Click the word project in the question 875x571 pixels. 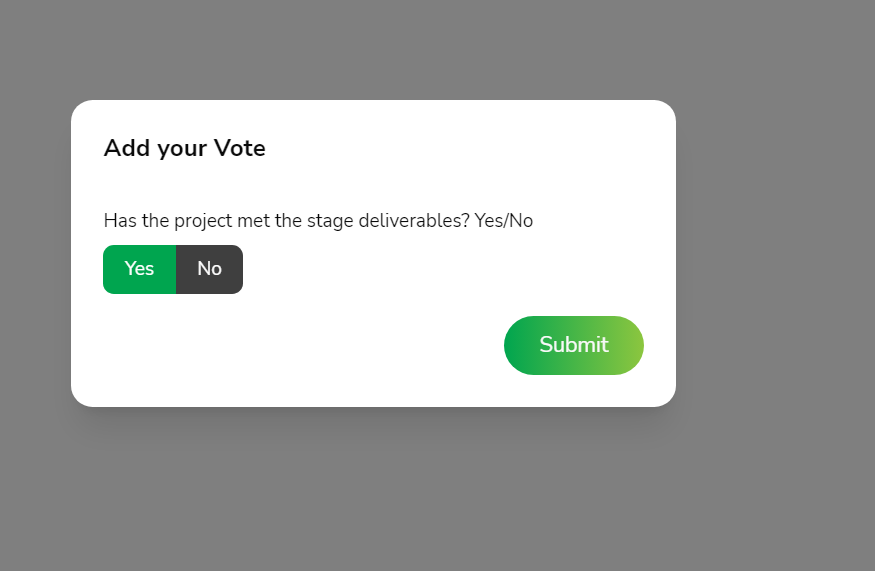(203, 220)
